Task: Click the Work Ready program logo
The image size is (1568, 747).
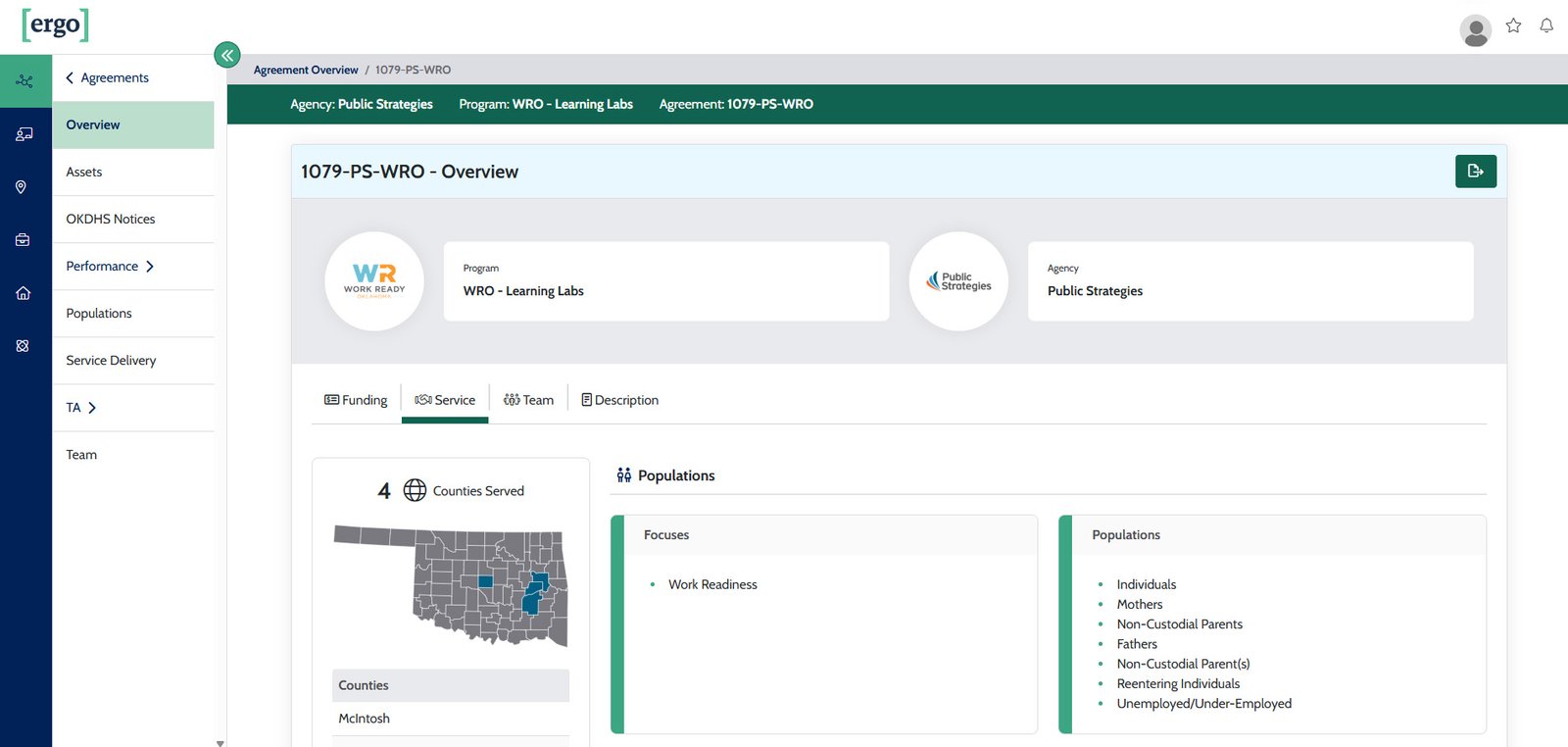Action: pyautogui.click(x=374, y=281)
